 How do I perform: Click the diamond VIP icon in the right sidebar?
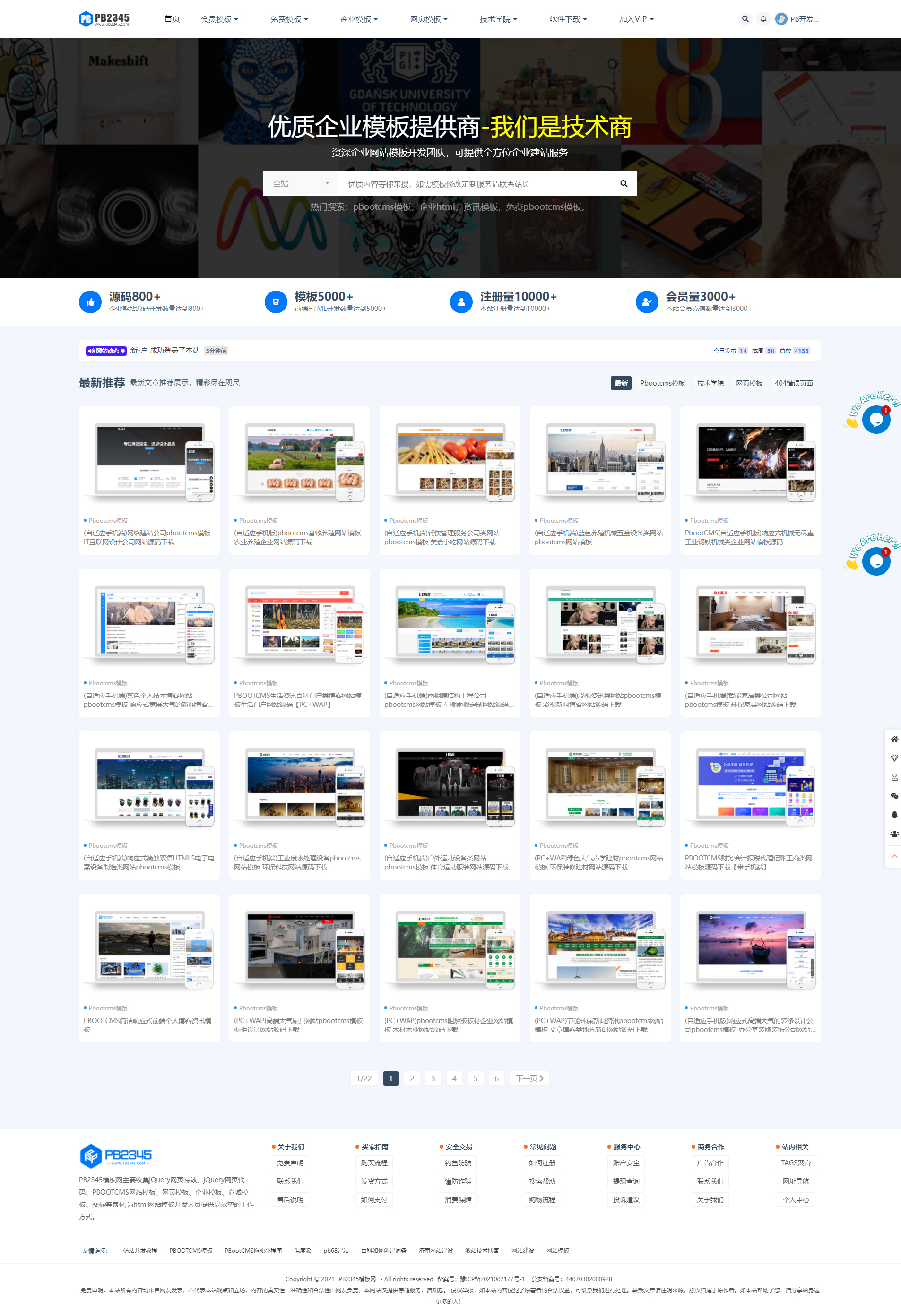(x=894, y=757)
